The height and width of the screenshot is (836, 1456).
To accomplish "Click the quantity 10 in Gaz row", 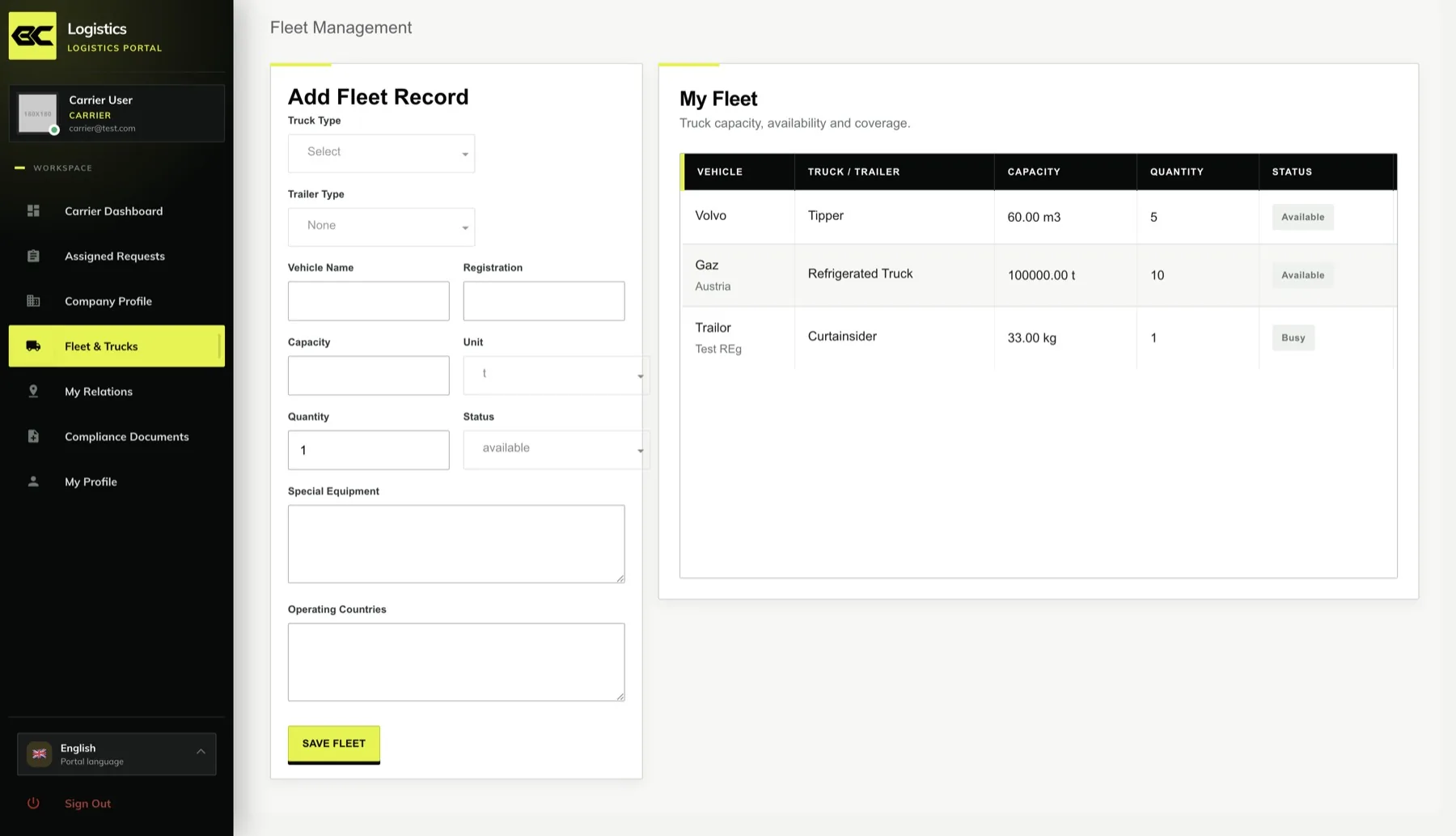I will pyautogui.click(x=1157, y=275).
